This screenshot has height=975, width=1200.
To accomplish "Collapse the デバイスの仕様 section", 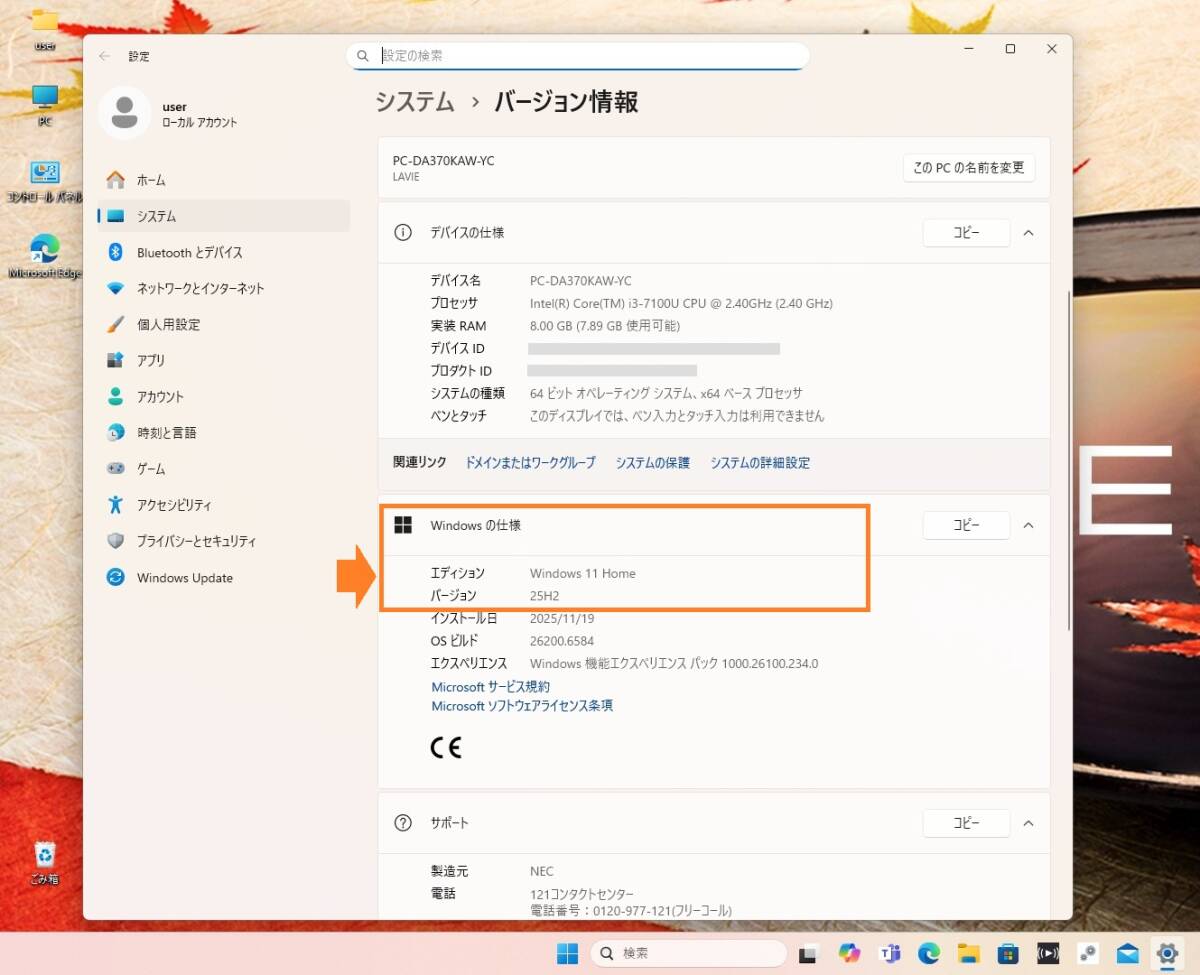I will tap(1029, 232).
